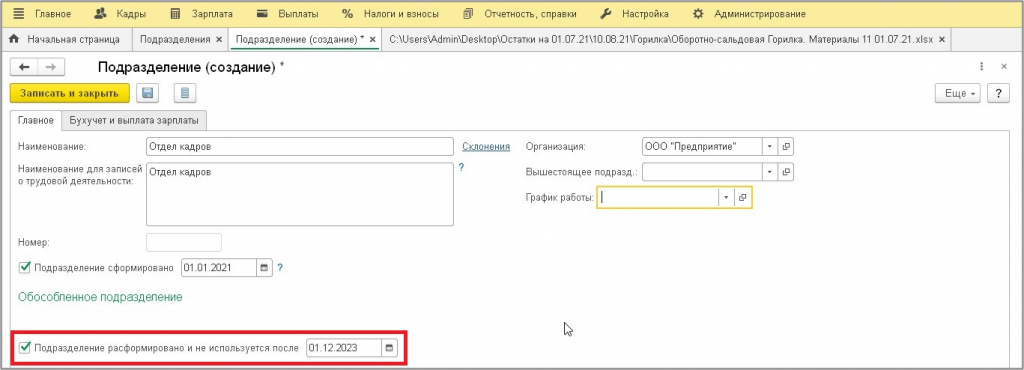The width and height of the screenshot is (1024, 370).
Task: Click the Вышестоящее подразд. field
Action: click(703, 172)
